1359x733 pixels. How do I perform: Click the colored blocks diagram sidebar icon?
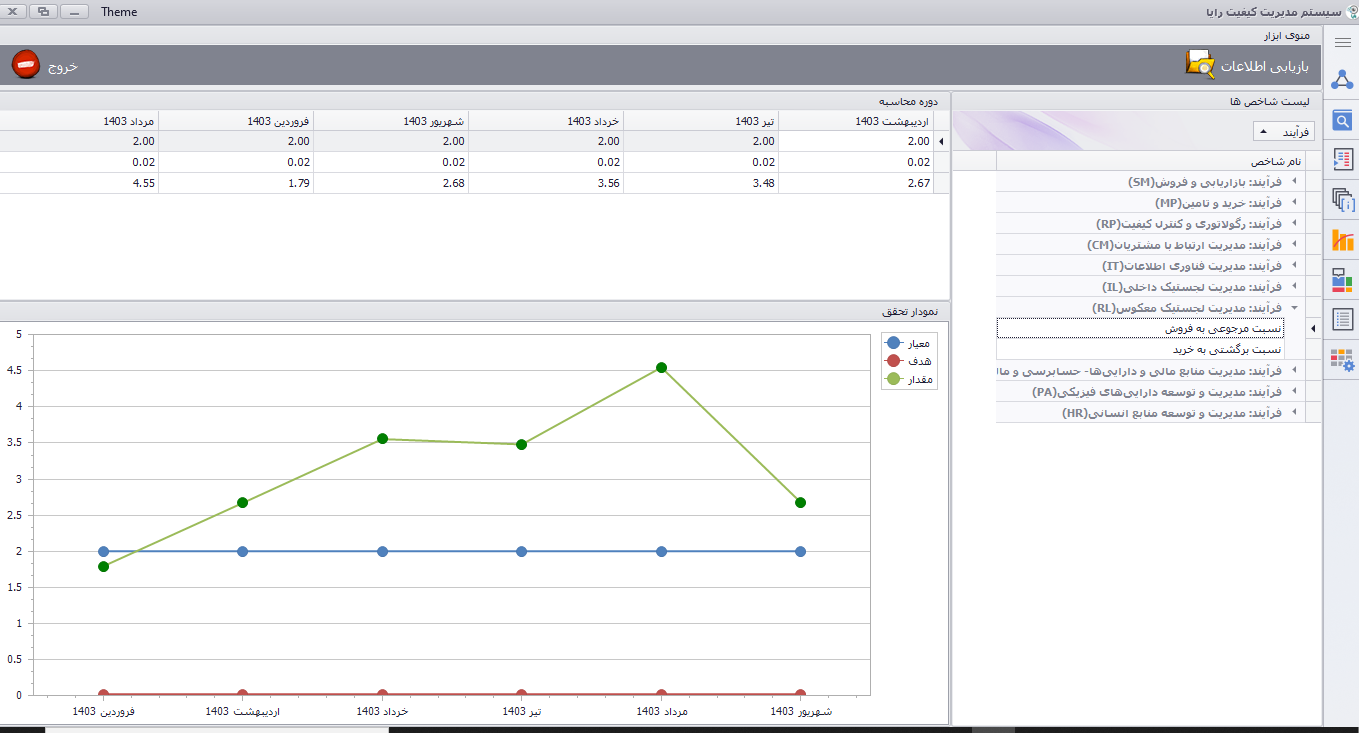click(1342, 280)
